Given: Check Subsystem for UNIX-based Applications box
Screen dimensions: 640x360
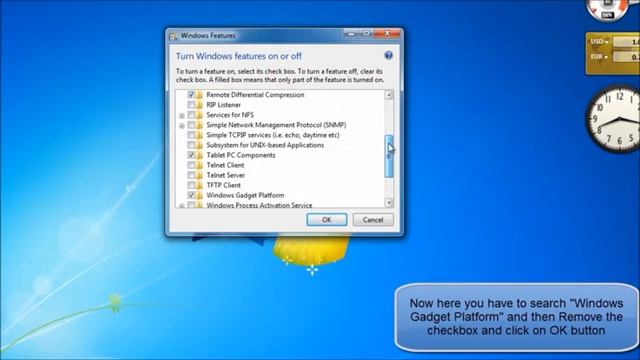Looking at the screenshot, I should [191, 145].
